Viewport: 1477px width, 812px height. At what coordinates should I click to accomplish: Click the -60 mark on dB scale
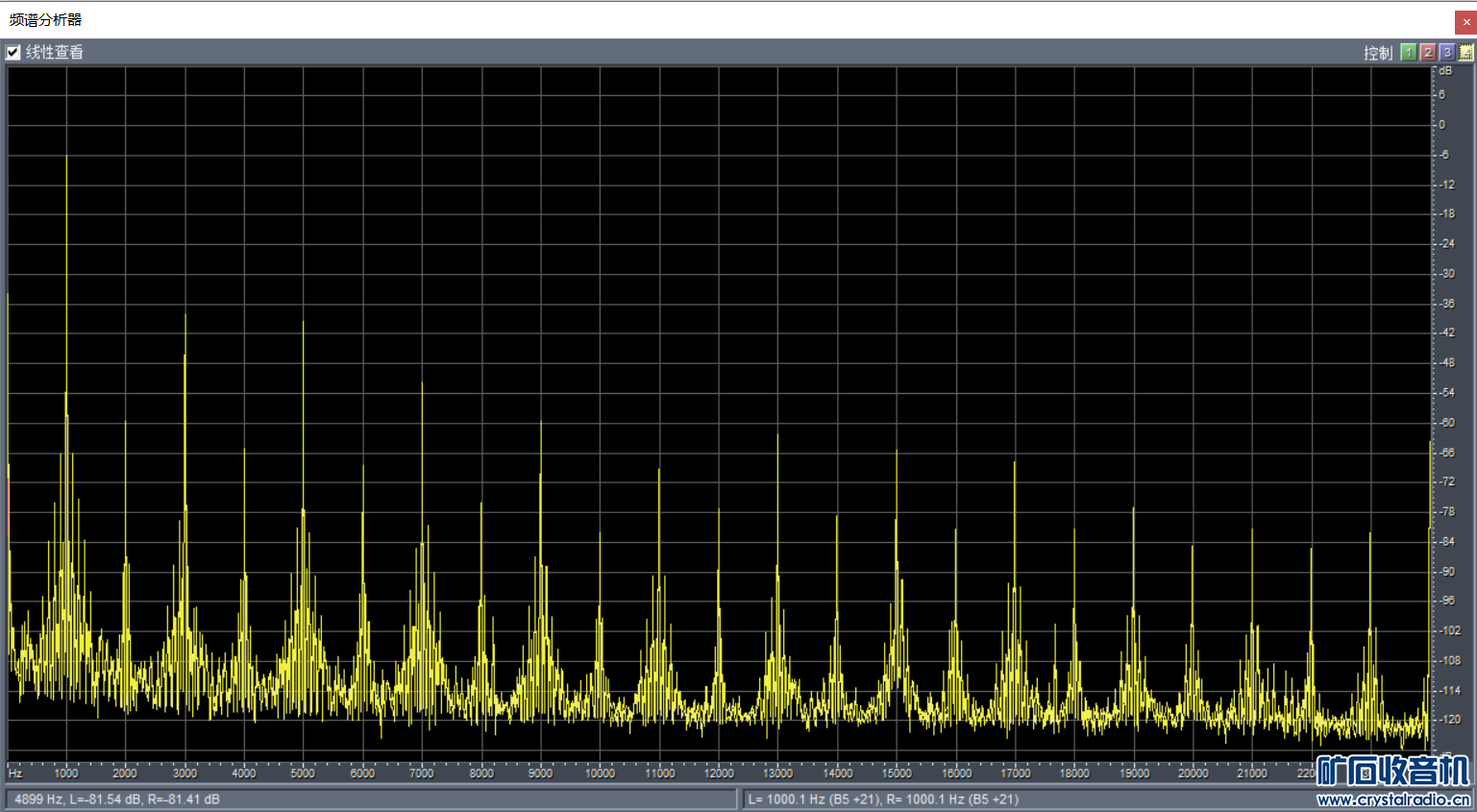1446,423
